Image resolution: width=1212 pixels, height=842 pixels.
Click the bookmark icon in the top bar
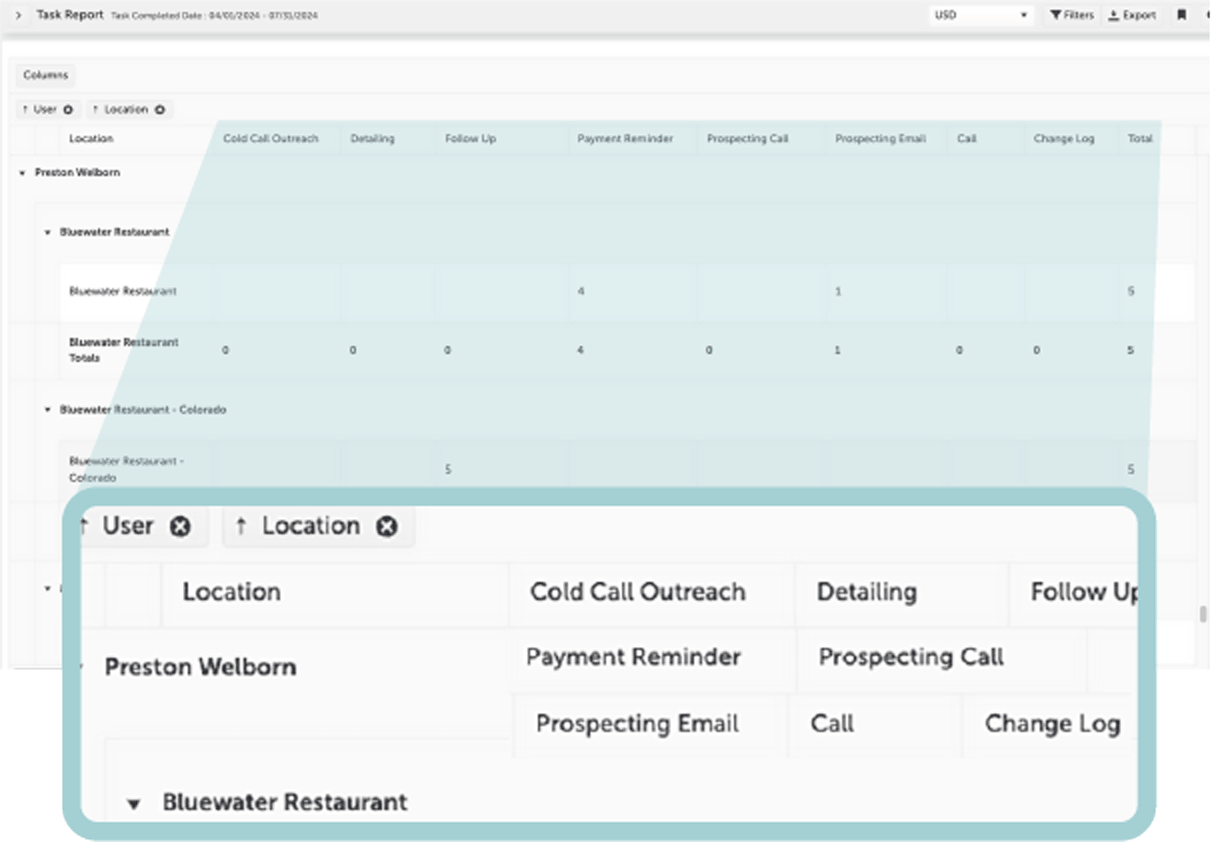[1181, 15]
